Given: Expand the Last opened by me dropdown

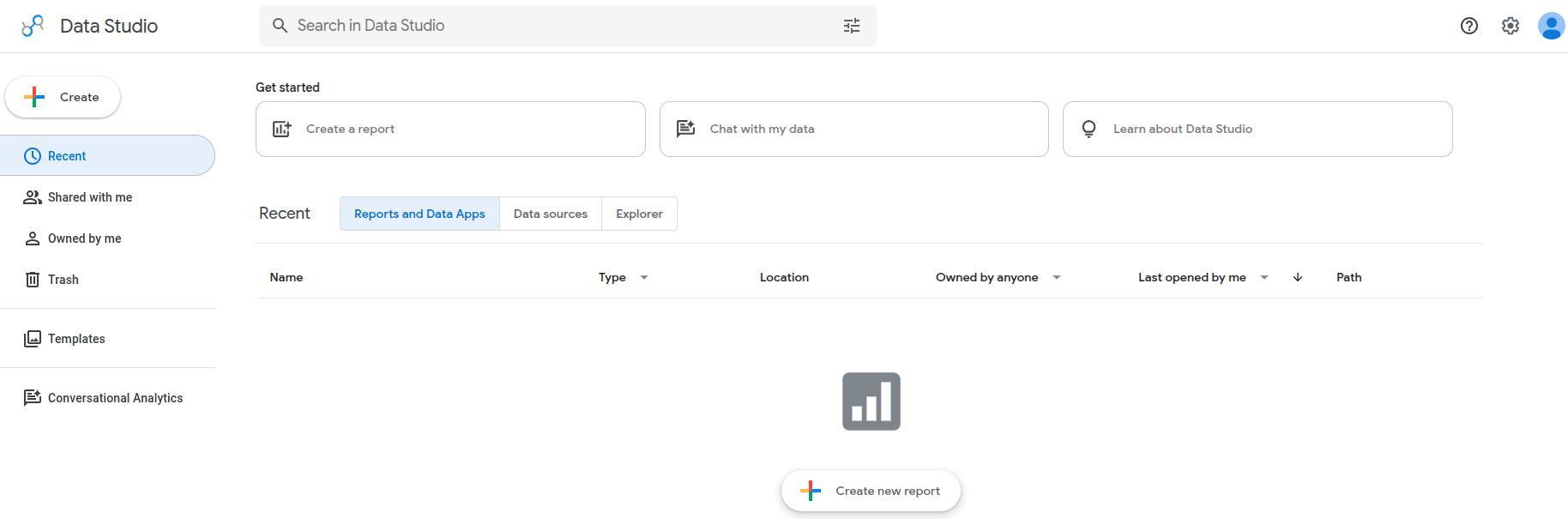Looking at the screenshot, I should pyautogui.click(x=1264, y=277).
